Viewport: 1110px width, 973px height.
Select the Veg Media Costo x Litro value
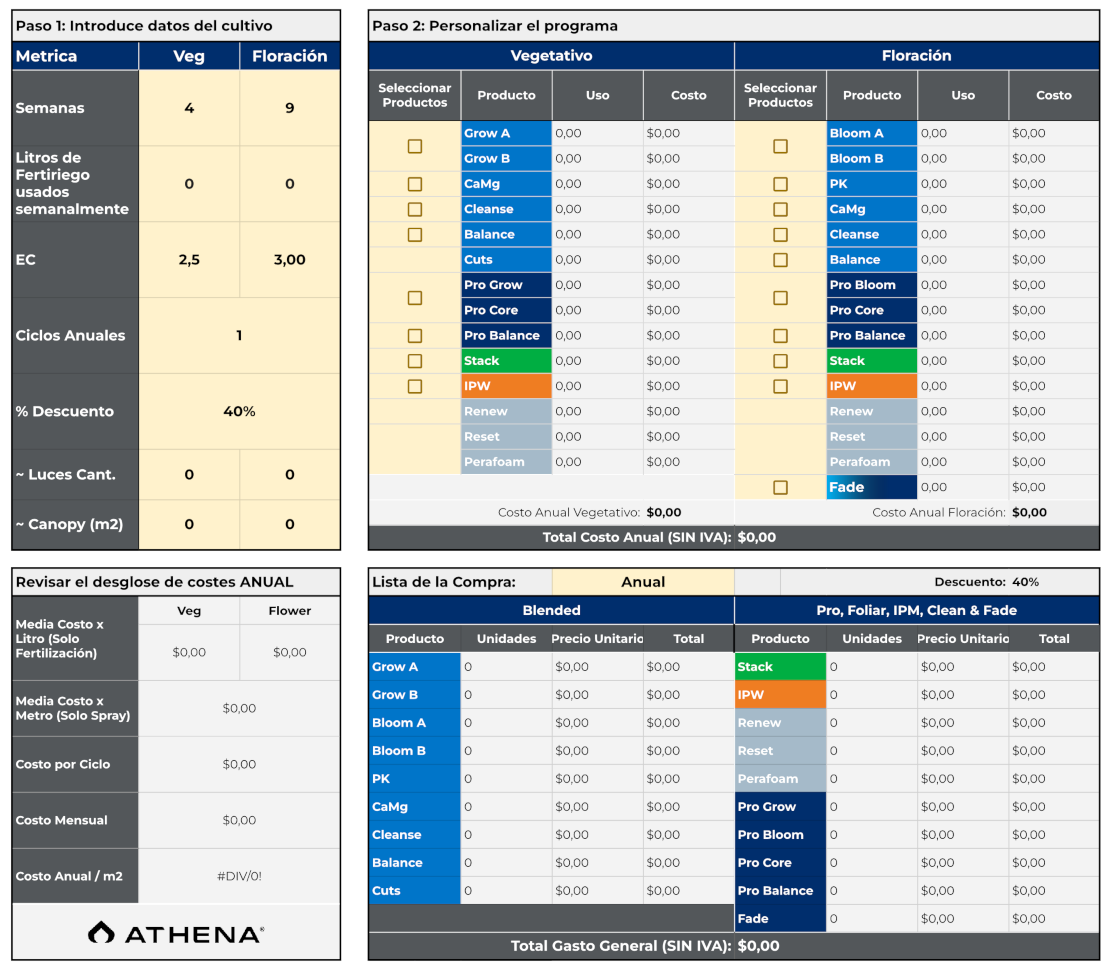189,652
